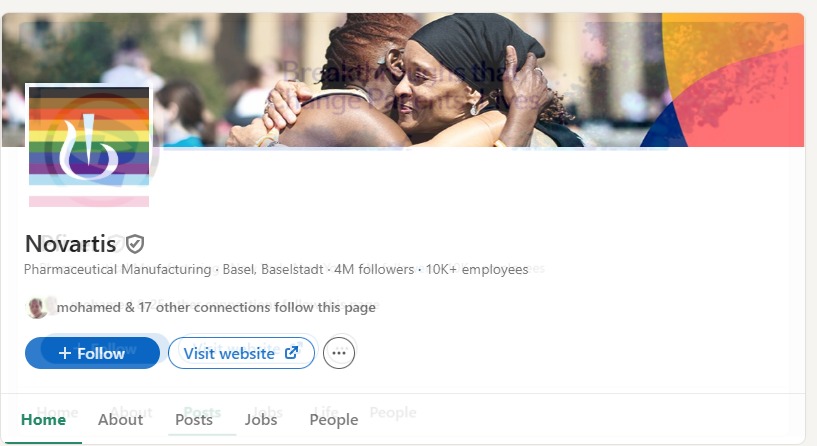Click the verified shield badge beside Novartis
This screenshot has height=446, width=817.
pyautogui.click(x=135, y=244)
